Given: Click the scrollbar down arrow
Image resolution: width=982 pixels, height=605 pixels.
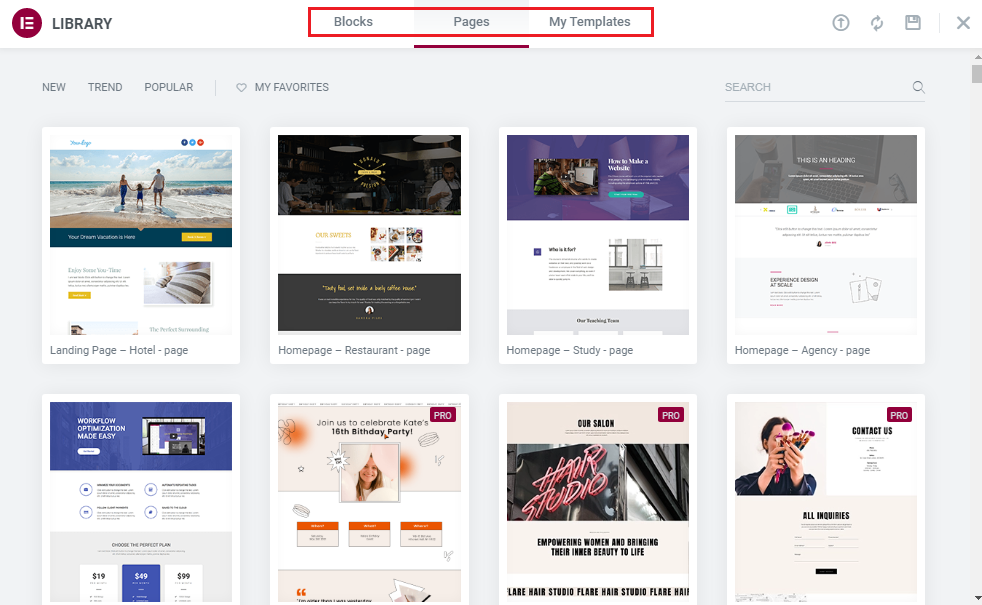Looking at the screenshot, I should (977, 598).
